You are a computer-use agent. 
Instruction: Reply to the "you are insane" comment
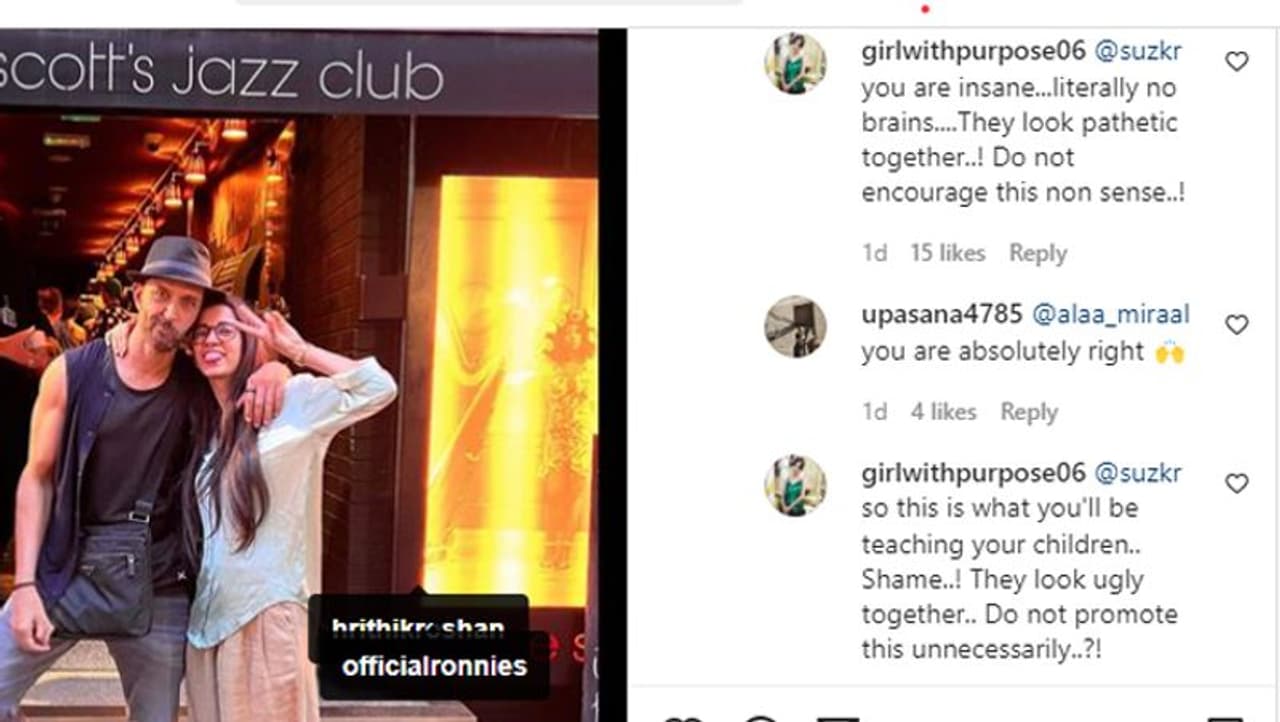pos(1038,253)
